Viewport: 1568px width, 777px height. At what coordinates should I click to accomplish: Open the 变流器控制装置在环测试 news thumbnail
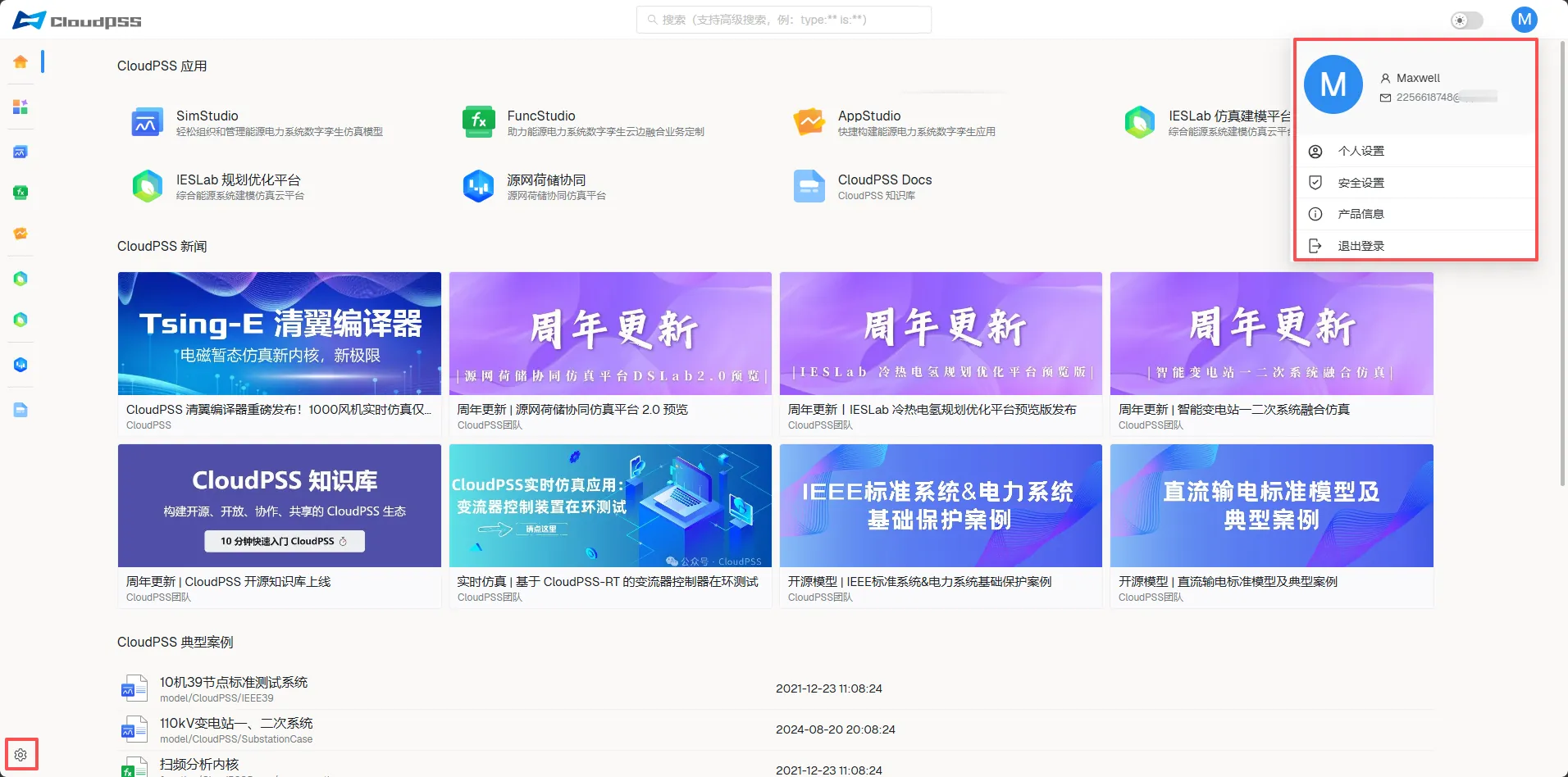click(610, 506)
